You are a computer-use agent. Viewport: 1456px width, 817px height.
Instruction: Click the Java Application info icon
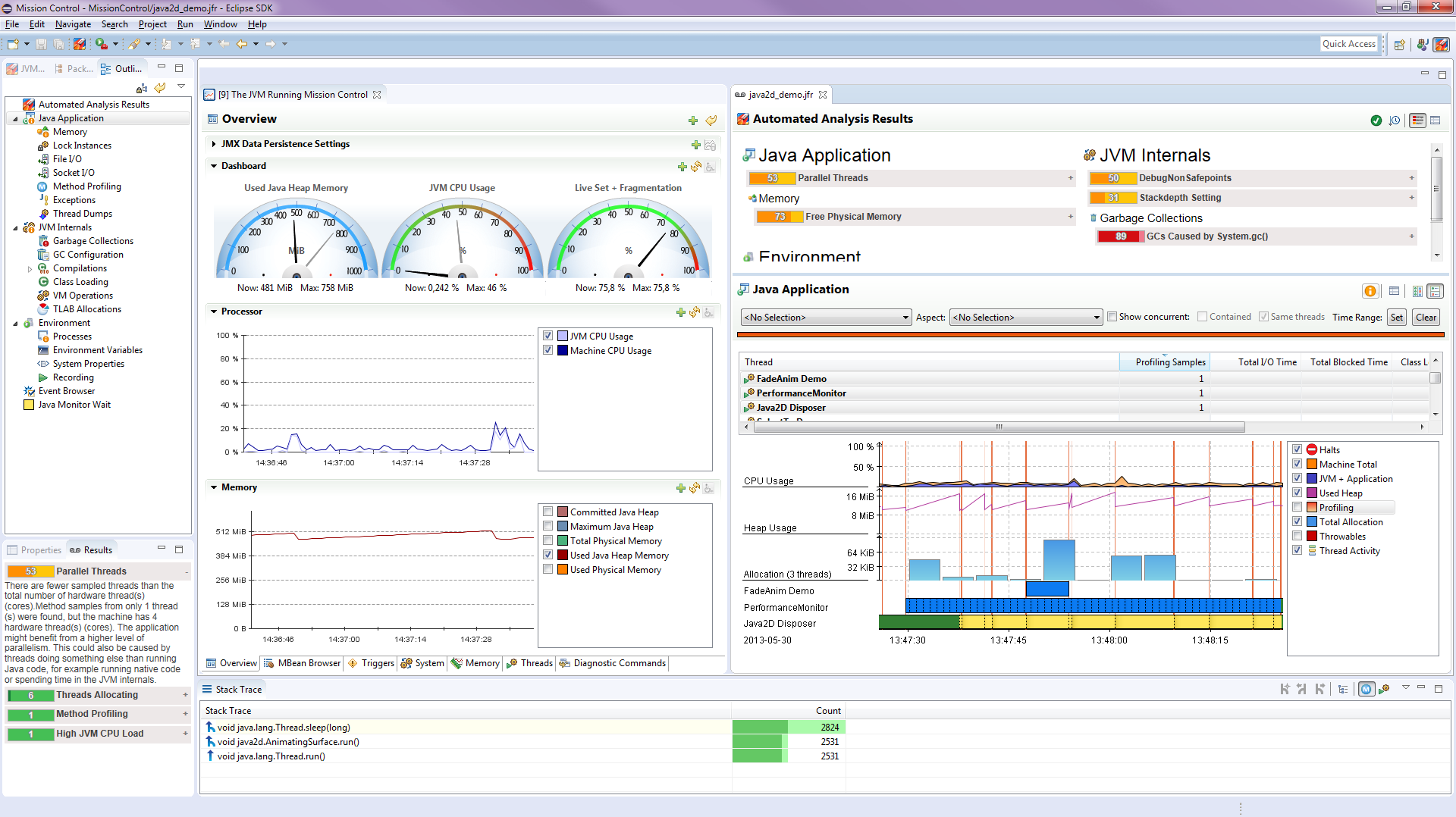(1370, 291)
